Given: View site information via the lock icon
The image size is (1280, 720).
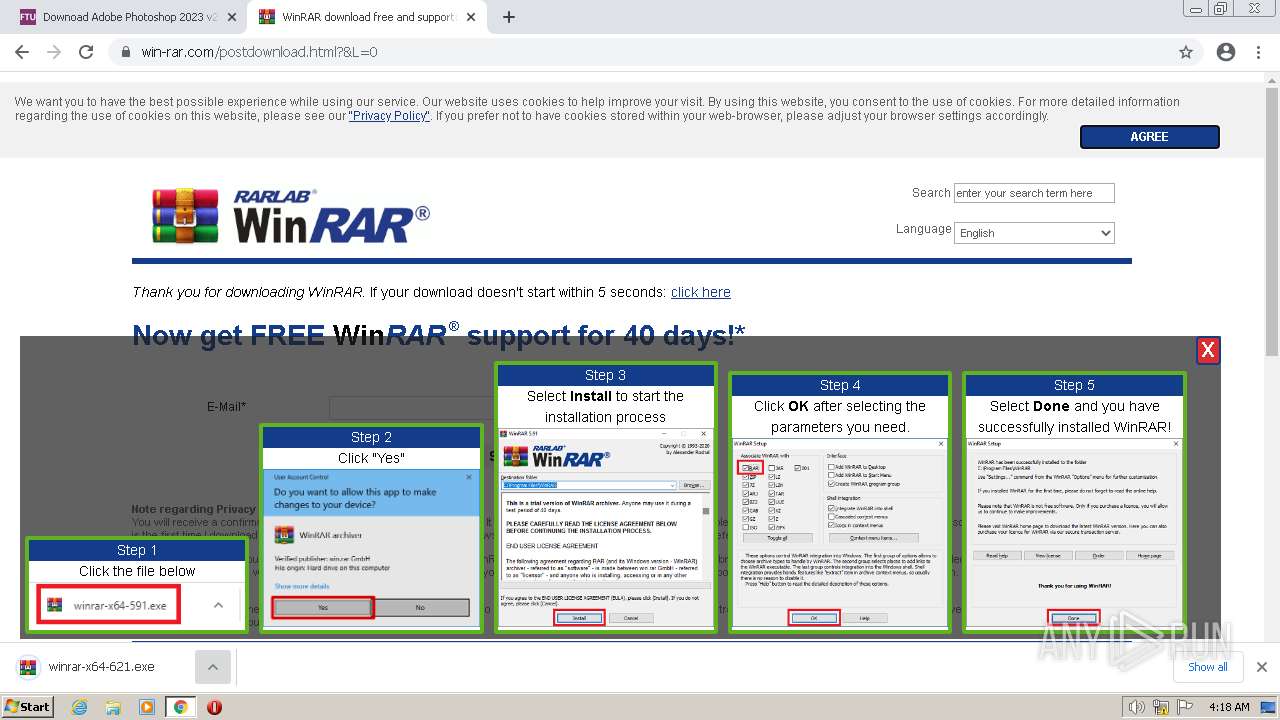Looking at the screenshot, I should point(125,52).
